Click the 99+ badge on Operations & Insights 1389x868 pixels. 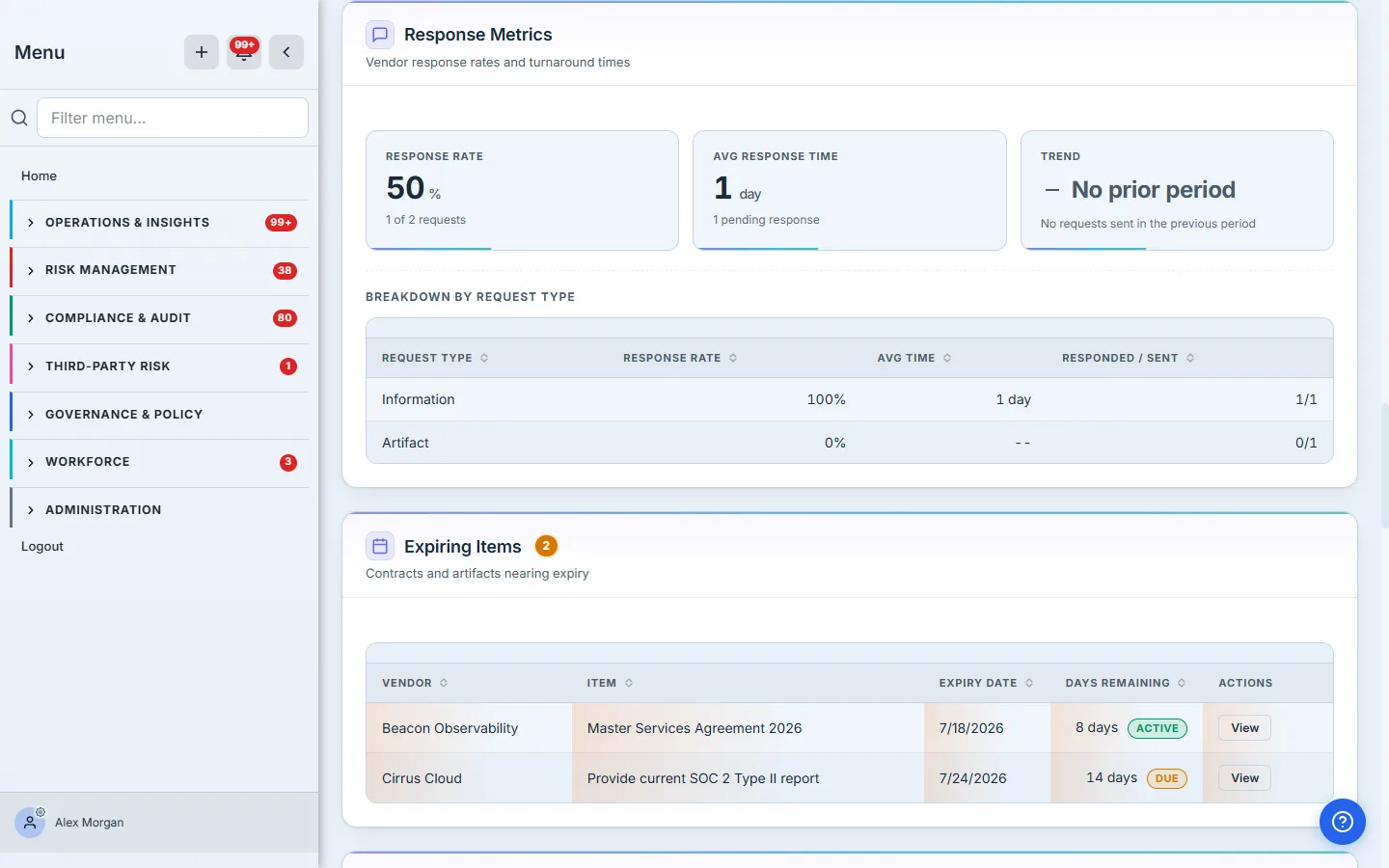(281, 223)
